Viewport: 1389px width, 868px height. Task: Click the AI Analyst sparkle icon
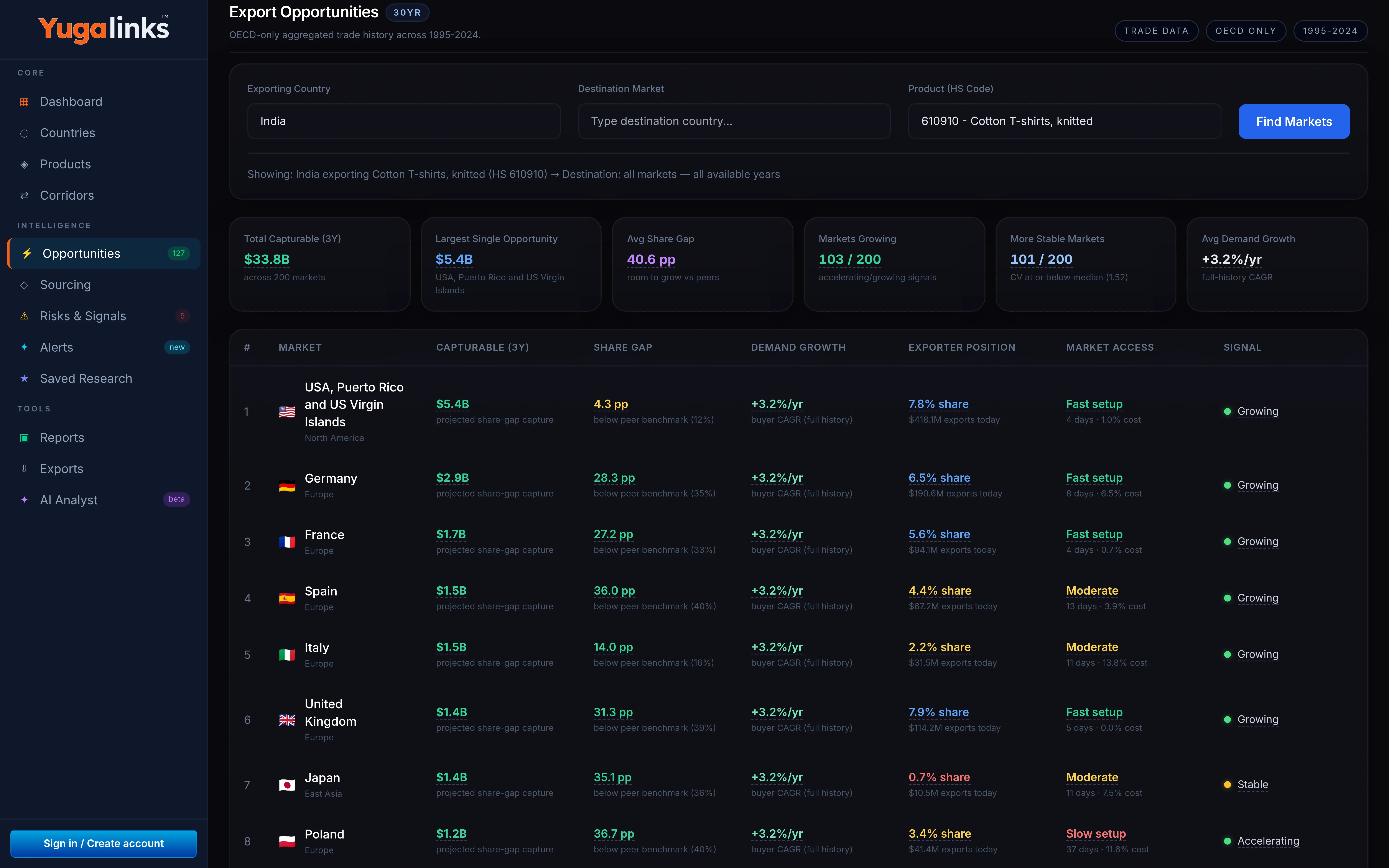pos(24,500)
